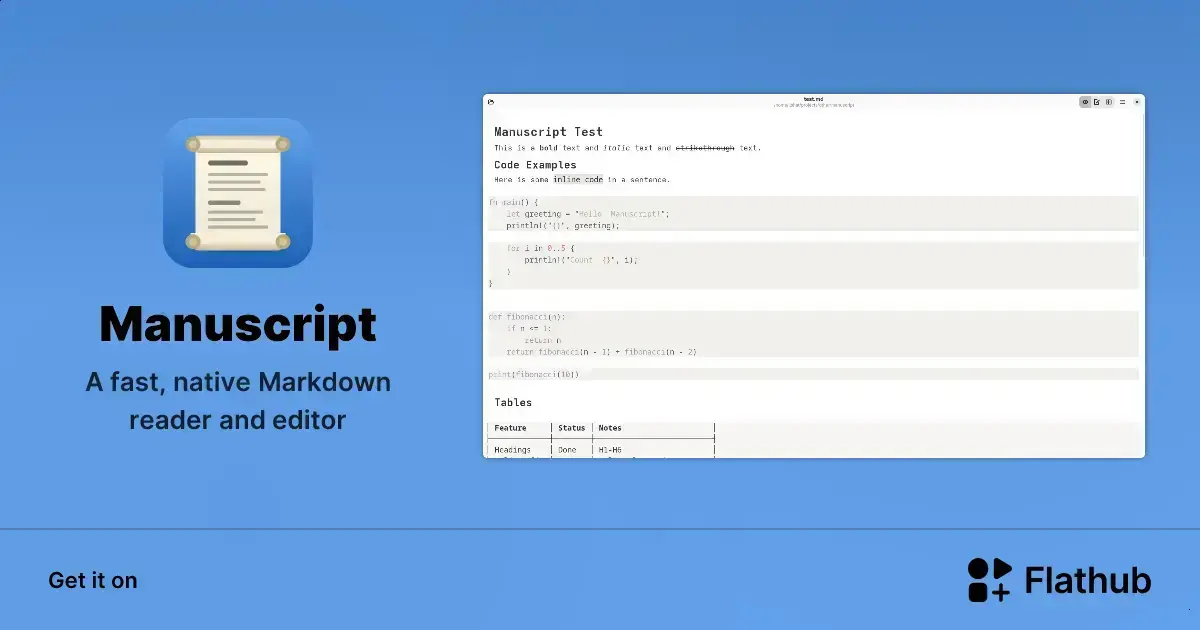Close the Manuscript window
1200x630 pixels.
pos(1137,102)
